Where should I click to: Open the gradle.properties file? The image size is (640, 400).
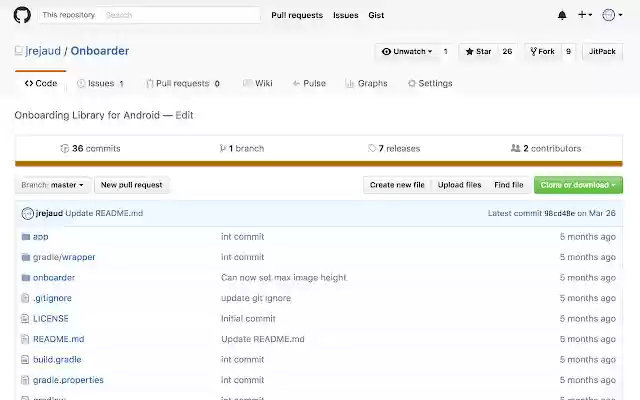68,380
